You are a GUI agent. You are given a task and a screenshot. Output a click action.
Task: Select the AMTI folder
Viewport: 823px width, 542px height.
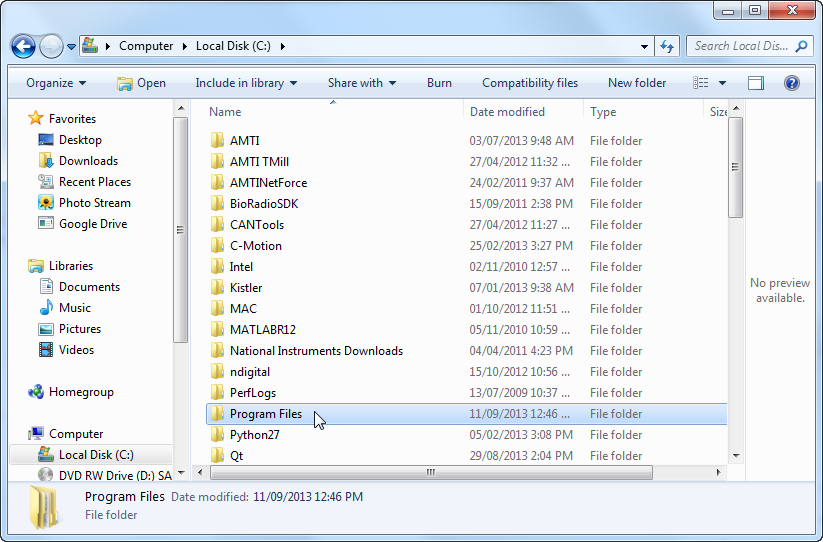tap(467, 141)
